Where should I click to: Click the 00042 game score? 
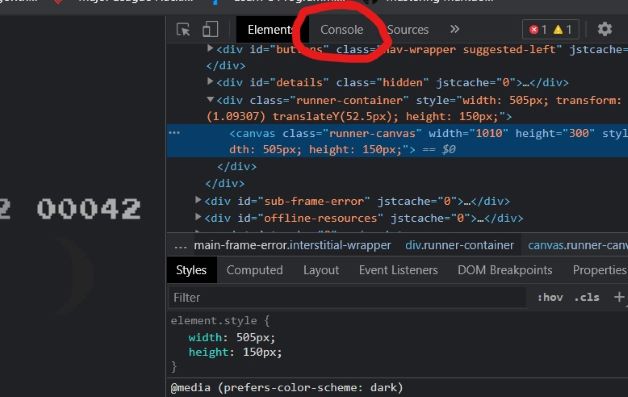(x=89, y=209)
